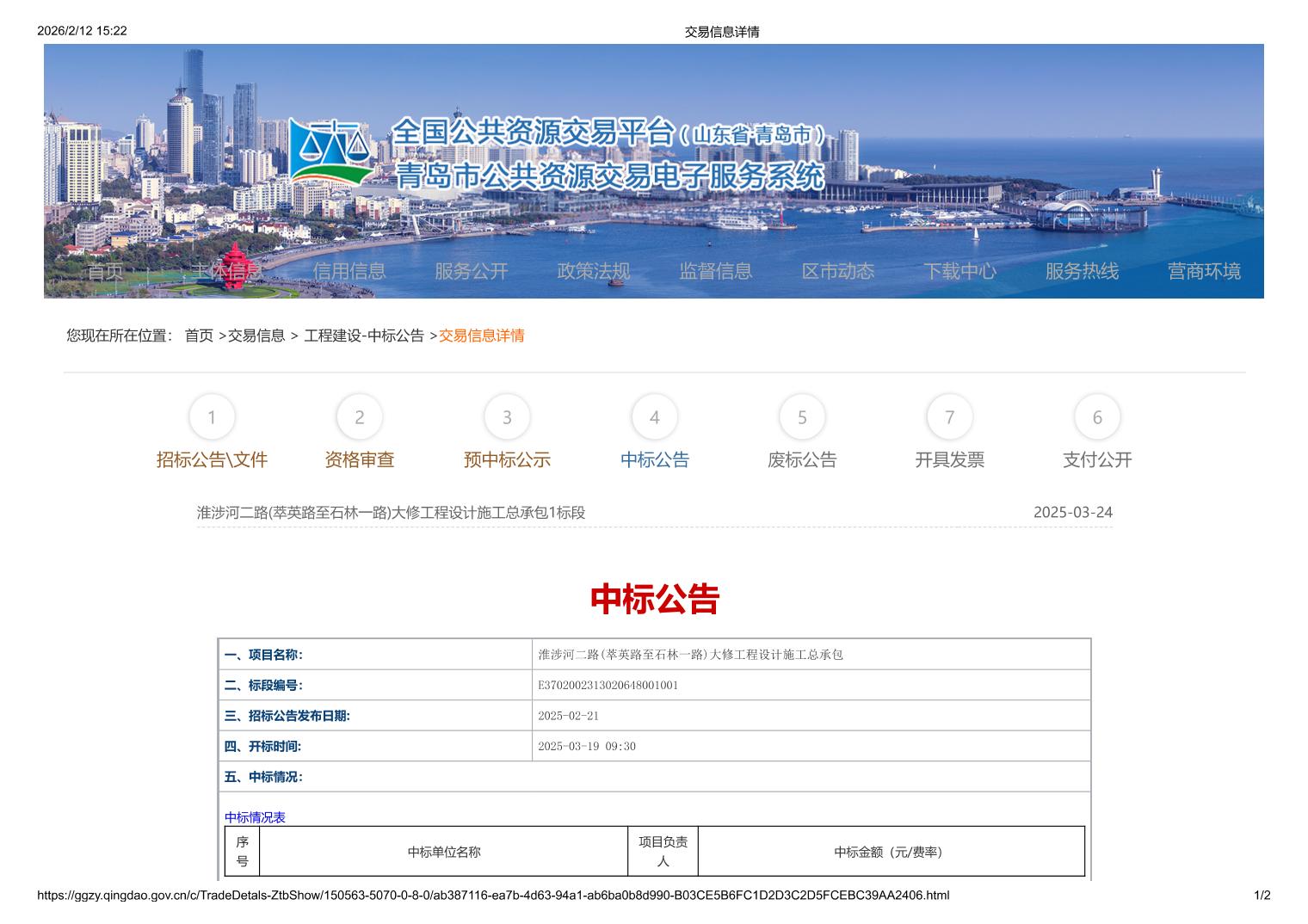Click the scales logo of the trading platform

tap(331, 153)
